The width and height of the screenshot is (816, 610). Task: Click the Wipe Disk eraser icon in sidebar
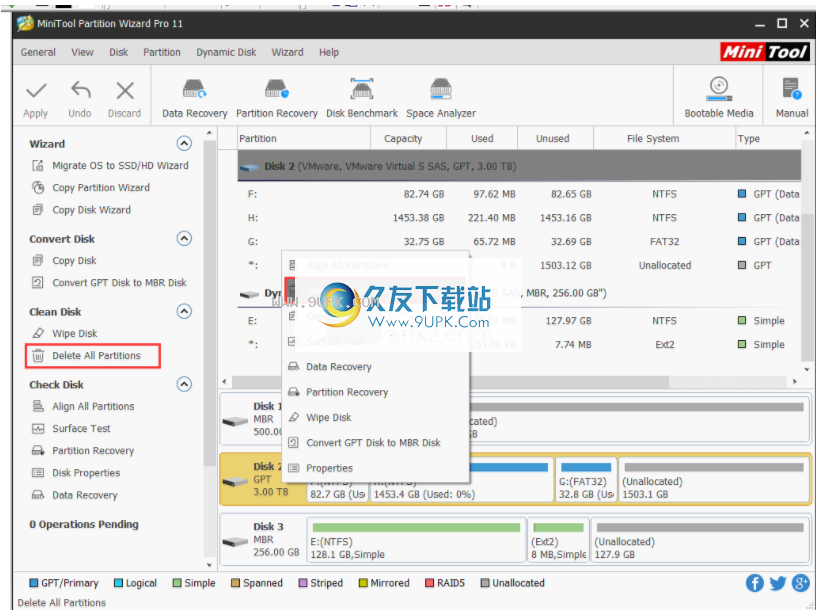(x=38, y=333)
